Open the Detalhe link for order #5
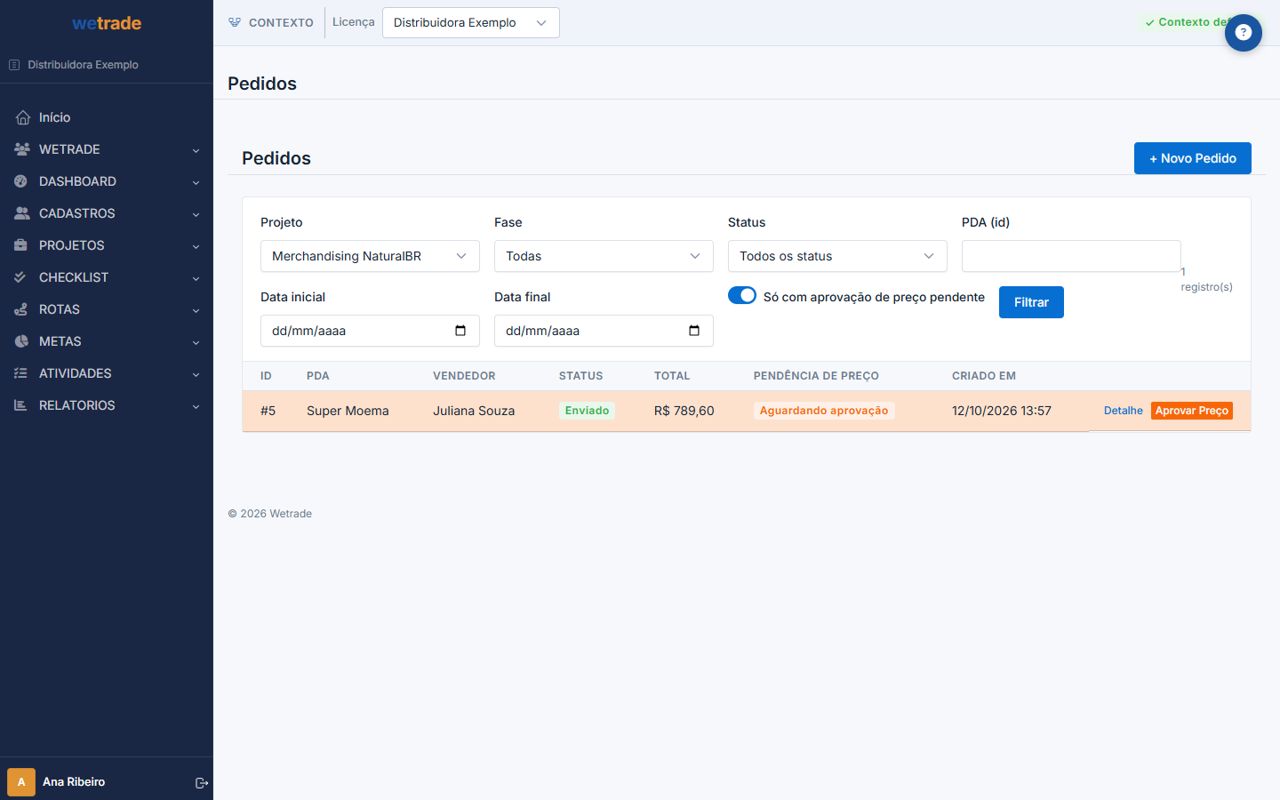Image resolution: width=1280 pixels, height=800 pixels. (x=1123, y=411)
